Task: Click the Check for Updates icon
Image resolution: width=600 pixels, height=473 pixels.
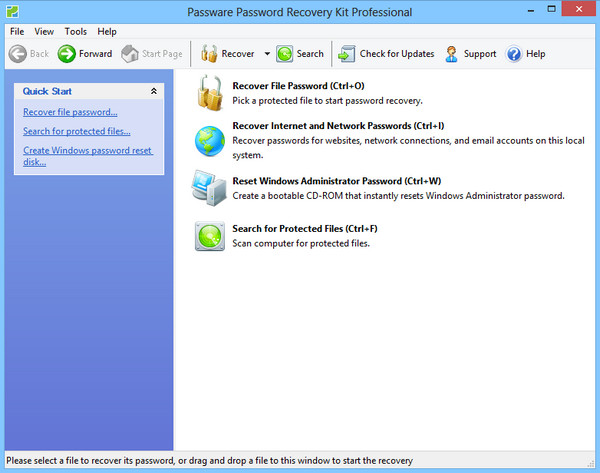Action: pos(346,54)
